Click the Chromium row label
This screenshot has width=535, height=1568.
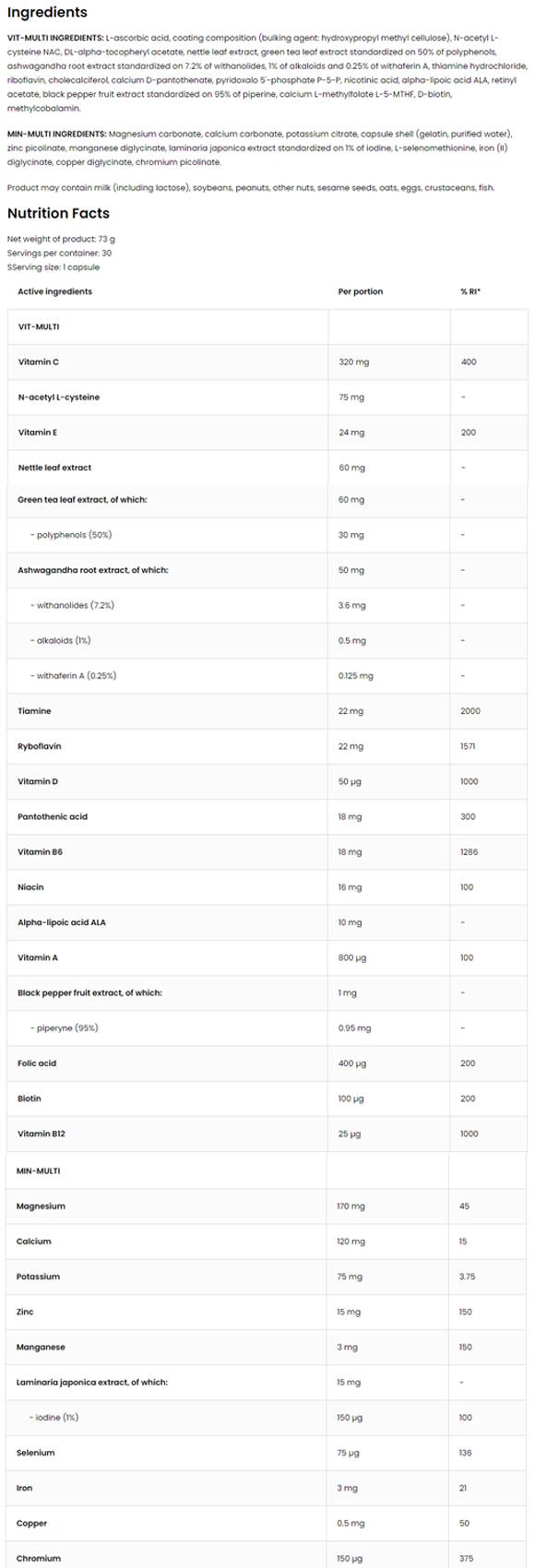pos(39,1559)
